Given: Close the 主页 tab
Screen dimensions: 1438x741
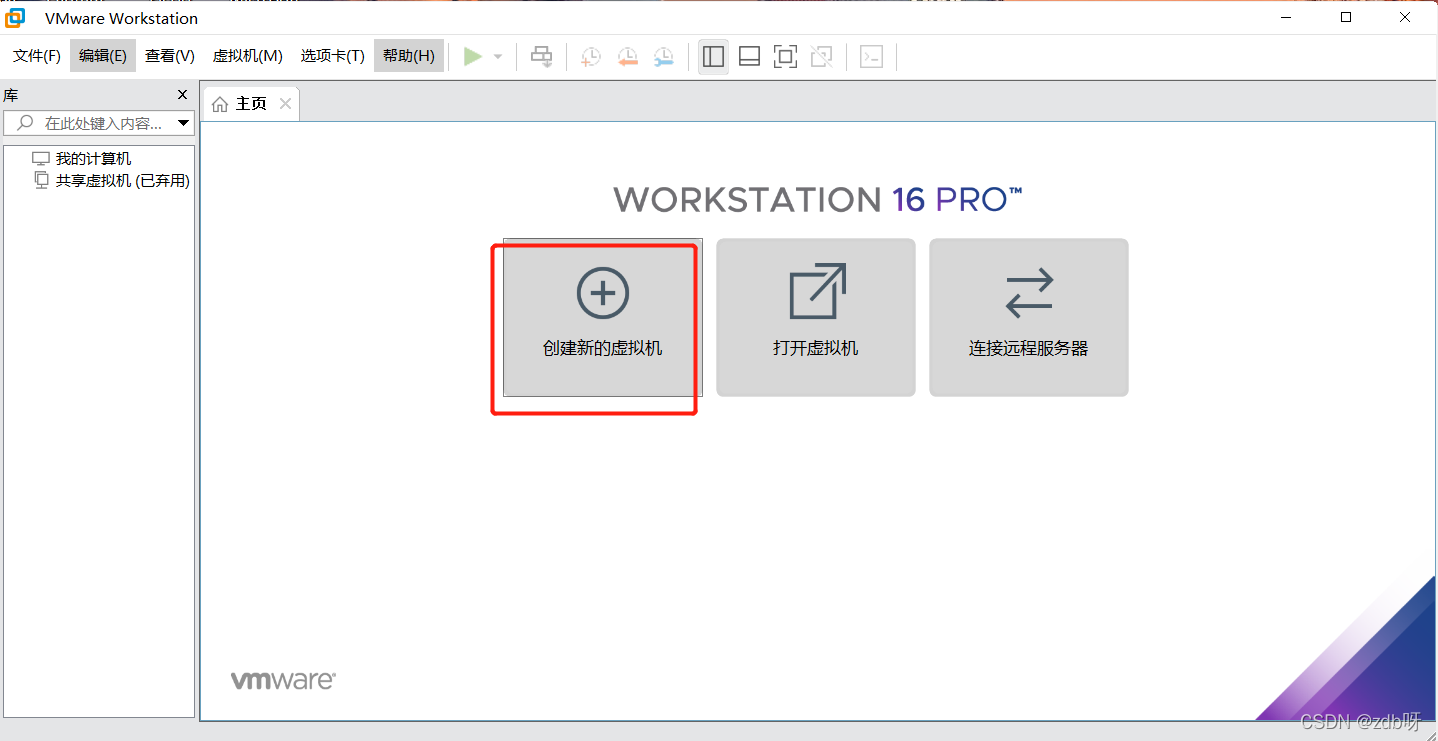Looking at the screenshot, I should pyautogui.click(x=286, y=104).
